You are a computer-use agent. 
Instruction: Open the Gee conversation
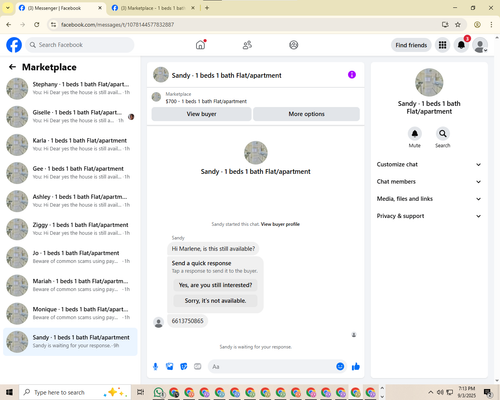70,173
